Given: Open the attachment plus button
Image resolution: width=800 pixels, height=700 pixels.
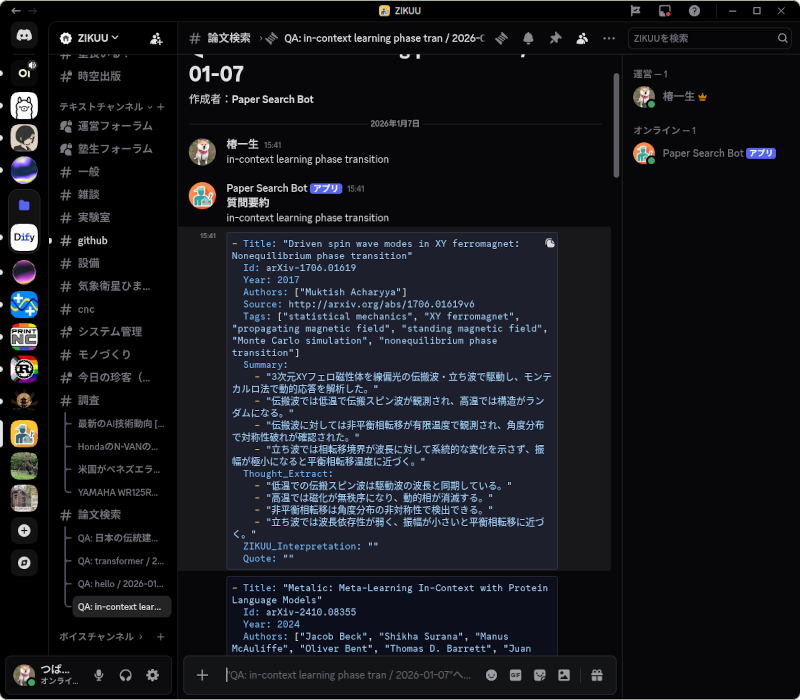Looking at the screenshot, I should [202, 675].
